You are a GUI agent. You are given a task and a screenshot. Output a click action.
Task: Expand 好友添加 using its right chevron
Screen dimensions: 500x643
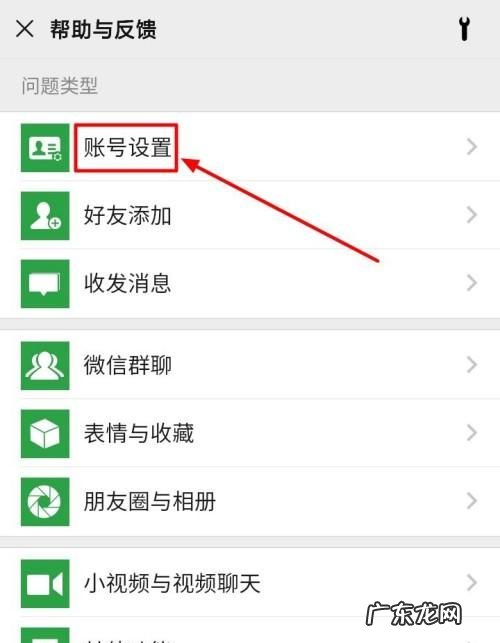click(472, 215)
